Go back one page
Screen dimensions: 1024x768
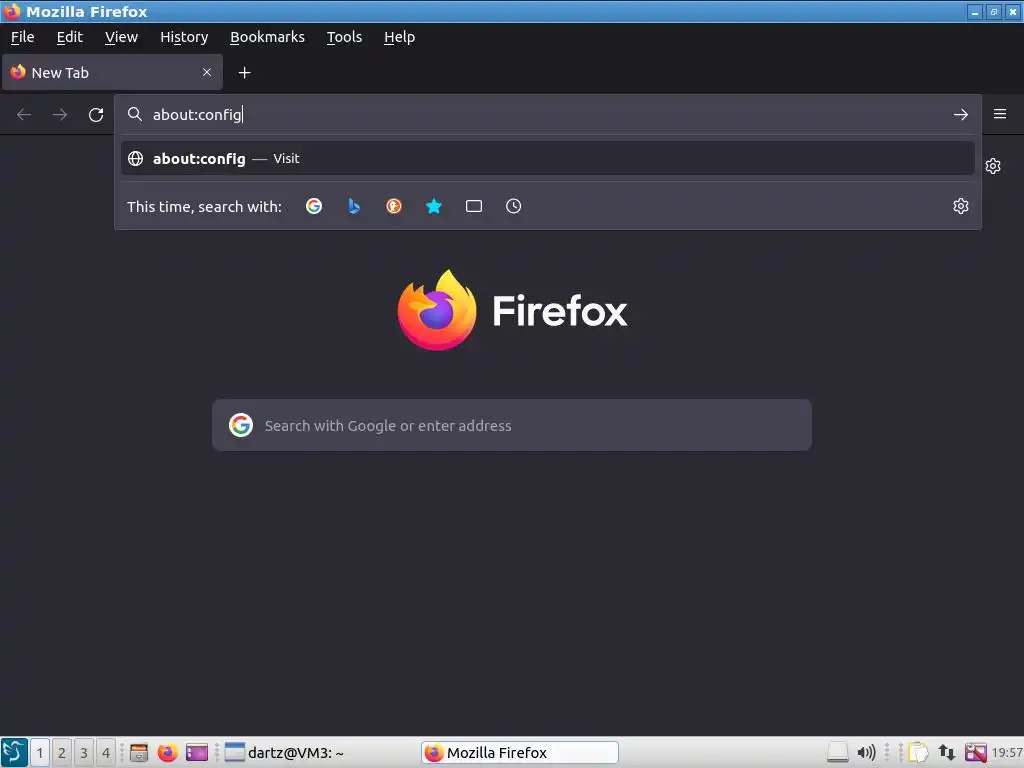click(24, 115)
